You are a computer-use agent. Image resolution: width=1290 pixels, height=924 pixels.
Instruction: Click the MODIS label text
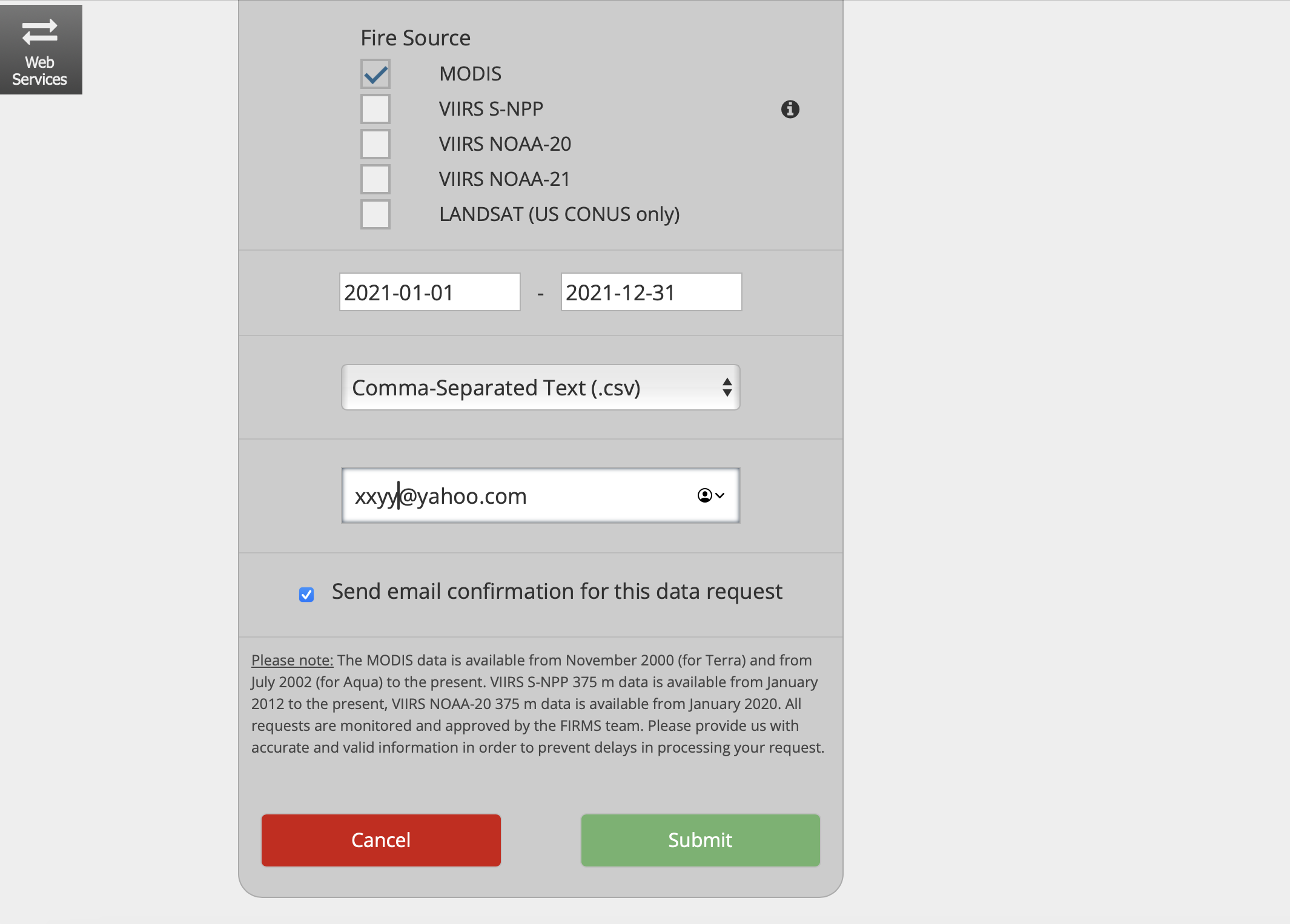coord(470,74)
